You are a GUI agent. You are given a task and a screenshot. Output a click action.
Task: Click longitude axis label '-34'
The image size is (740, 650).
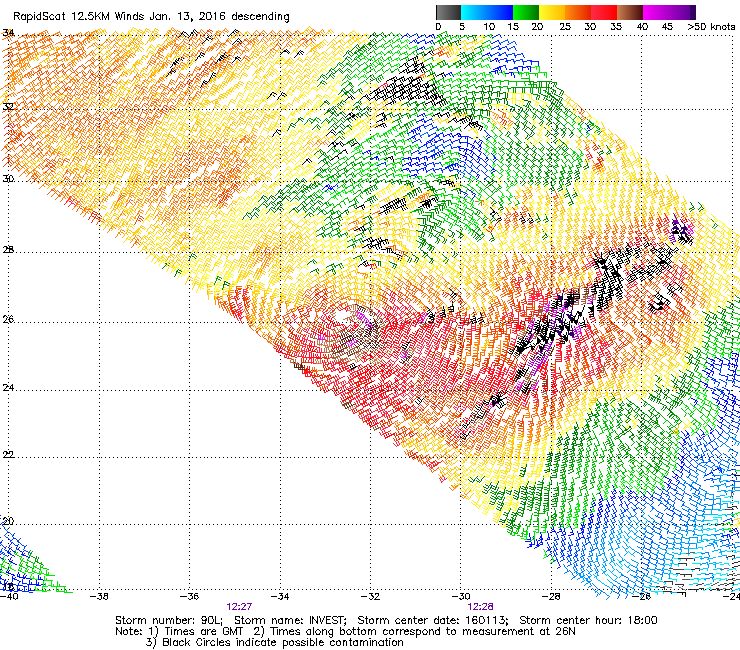coord(280,597)
